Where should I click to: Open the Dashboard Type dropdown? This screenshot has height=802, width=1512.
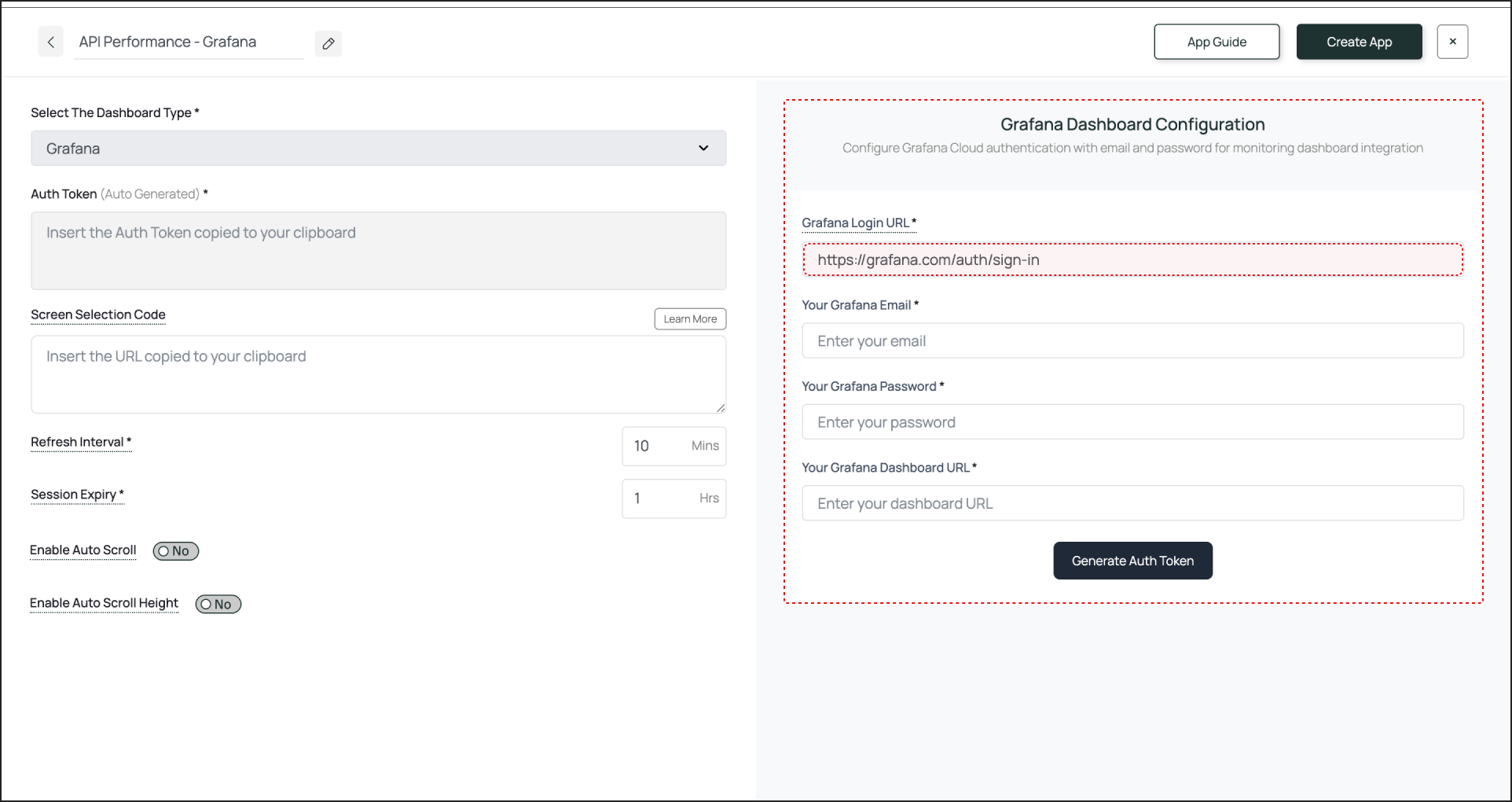[x=378, y=149]
